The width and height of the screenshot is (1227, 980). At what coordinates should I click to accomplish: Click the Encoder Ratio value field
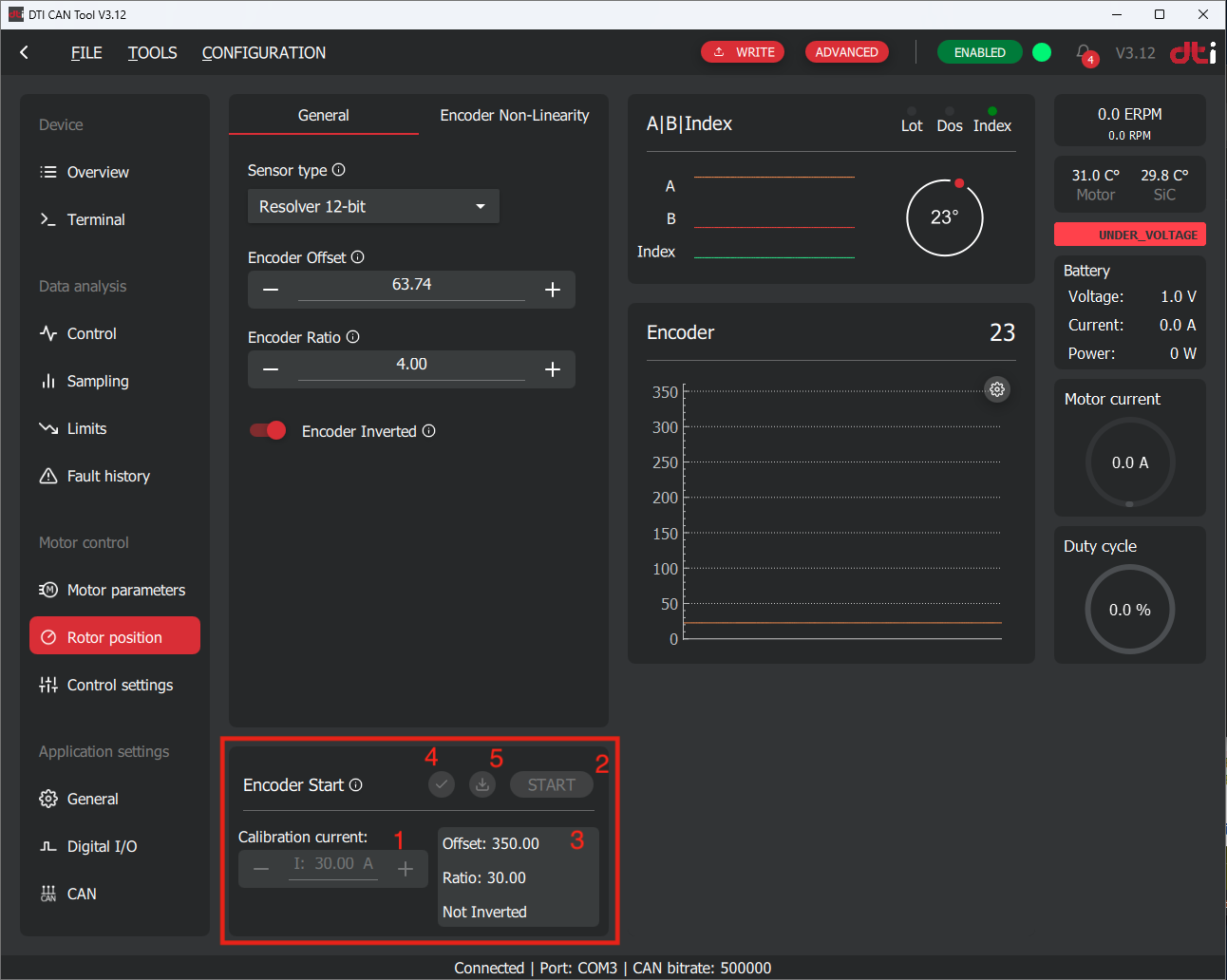point(411,366)
